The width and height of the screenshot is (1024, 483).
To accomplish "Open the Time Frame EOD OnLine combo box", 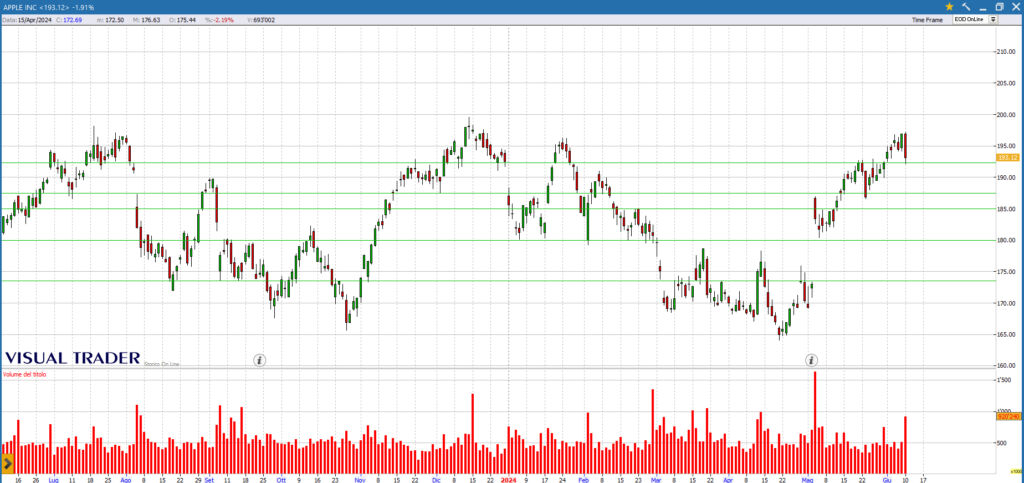I will coord(975,20).
